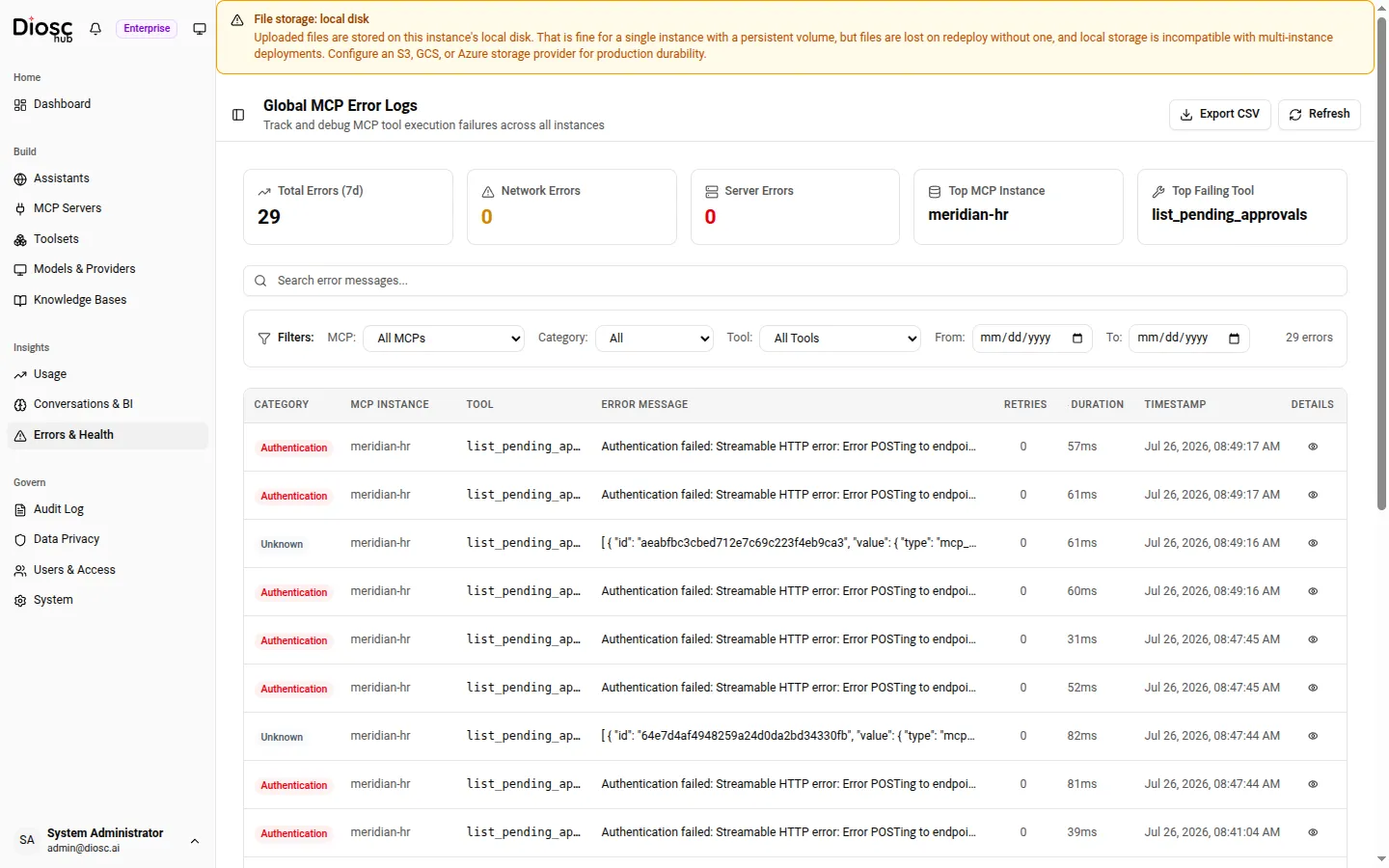Click the Top MCP Instance database icon
The width and height of the screenshot is (1389, 868).
935,191
